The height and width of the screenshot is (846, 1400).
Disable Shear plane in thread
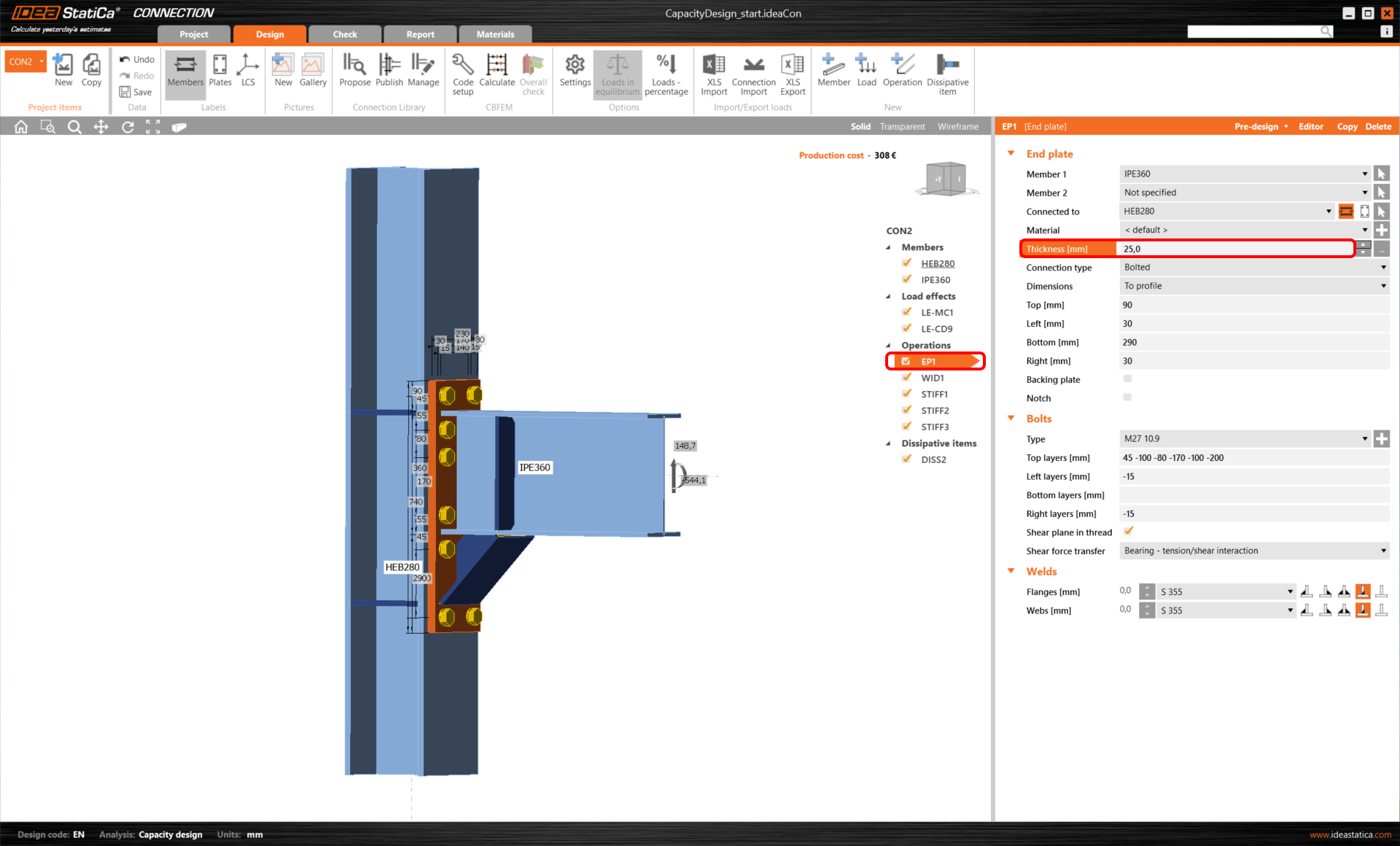1129,531
